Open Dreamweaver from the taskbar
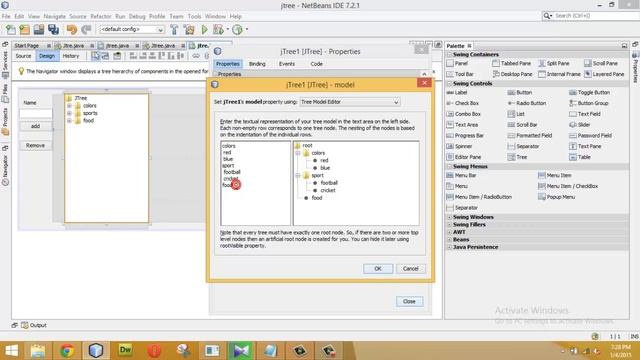Viewport: 640px width, 360px height. click(125, 351)
